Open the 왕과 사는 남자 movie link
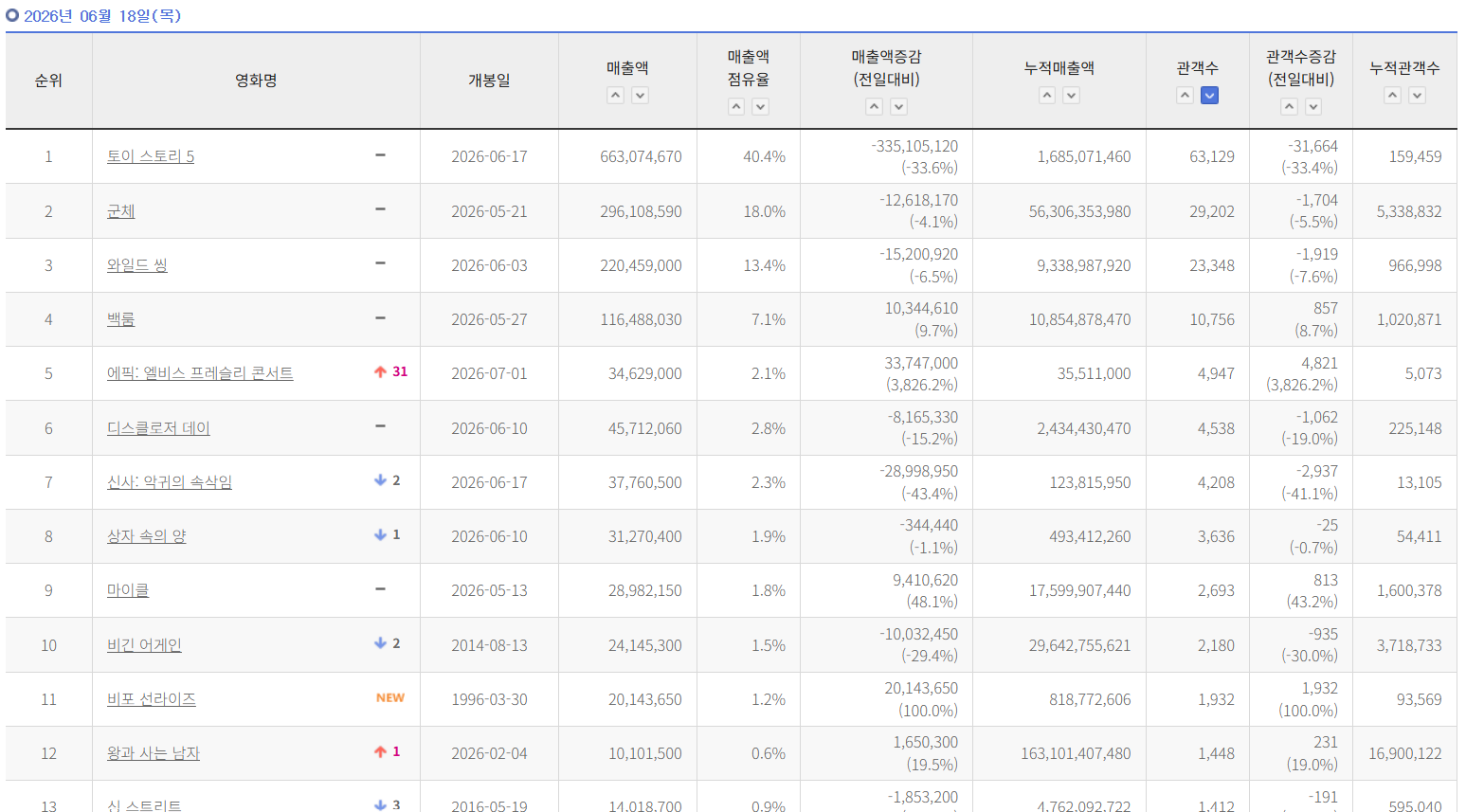The height and width of the screenshot is (812, 1466). pyautogui.click(x=154, y=753)
